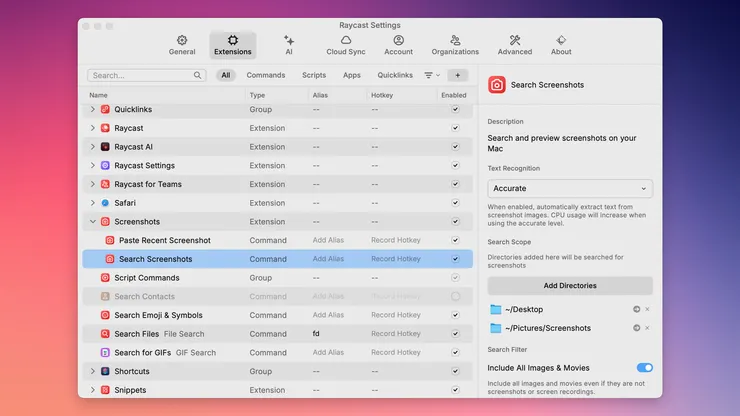Disable the Quicklinks enabled checkbox
Screen dimensions: 740x416
pyautogui.click(x=455, y=109)
